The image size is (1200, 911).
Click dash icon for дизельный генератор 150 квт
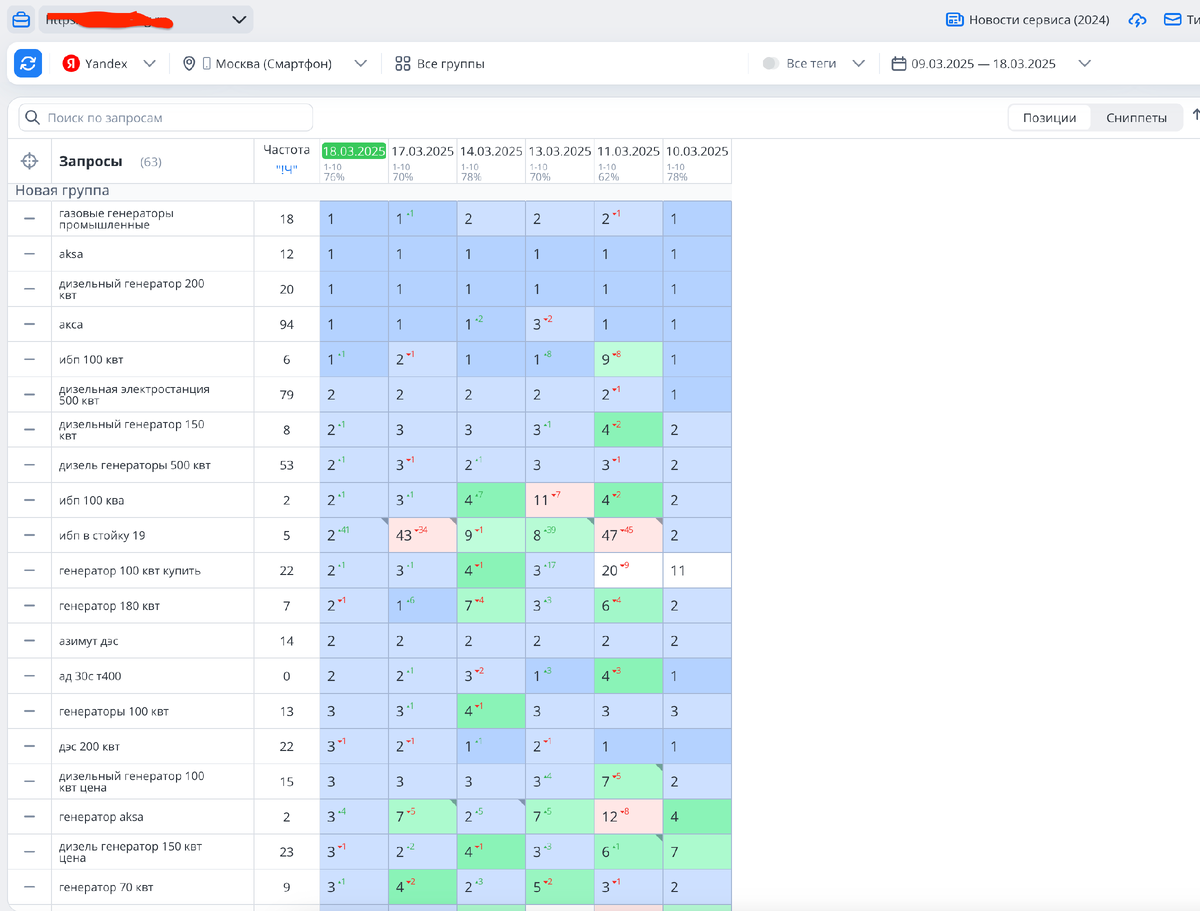(29, 430)
